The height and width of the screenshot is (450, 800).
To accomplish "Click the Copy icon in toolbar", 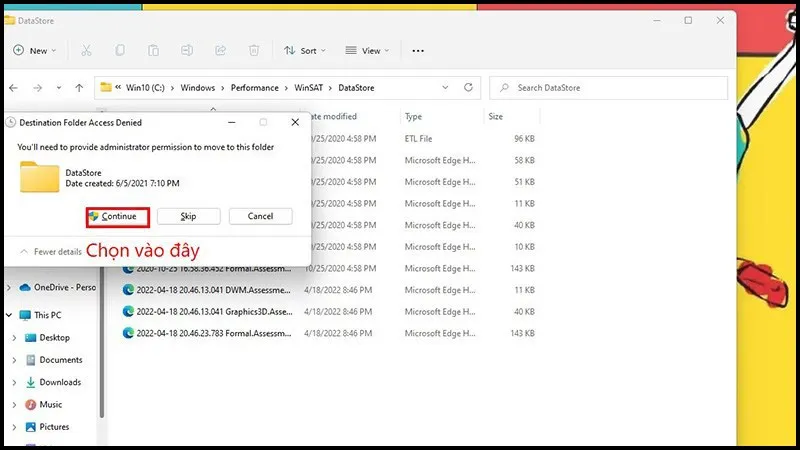I will coord(120,50).
